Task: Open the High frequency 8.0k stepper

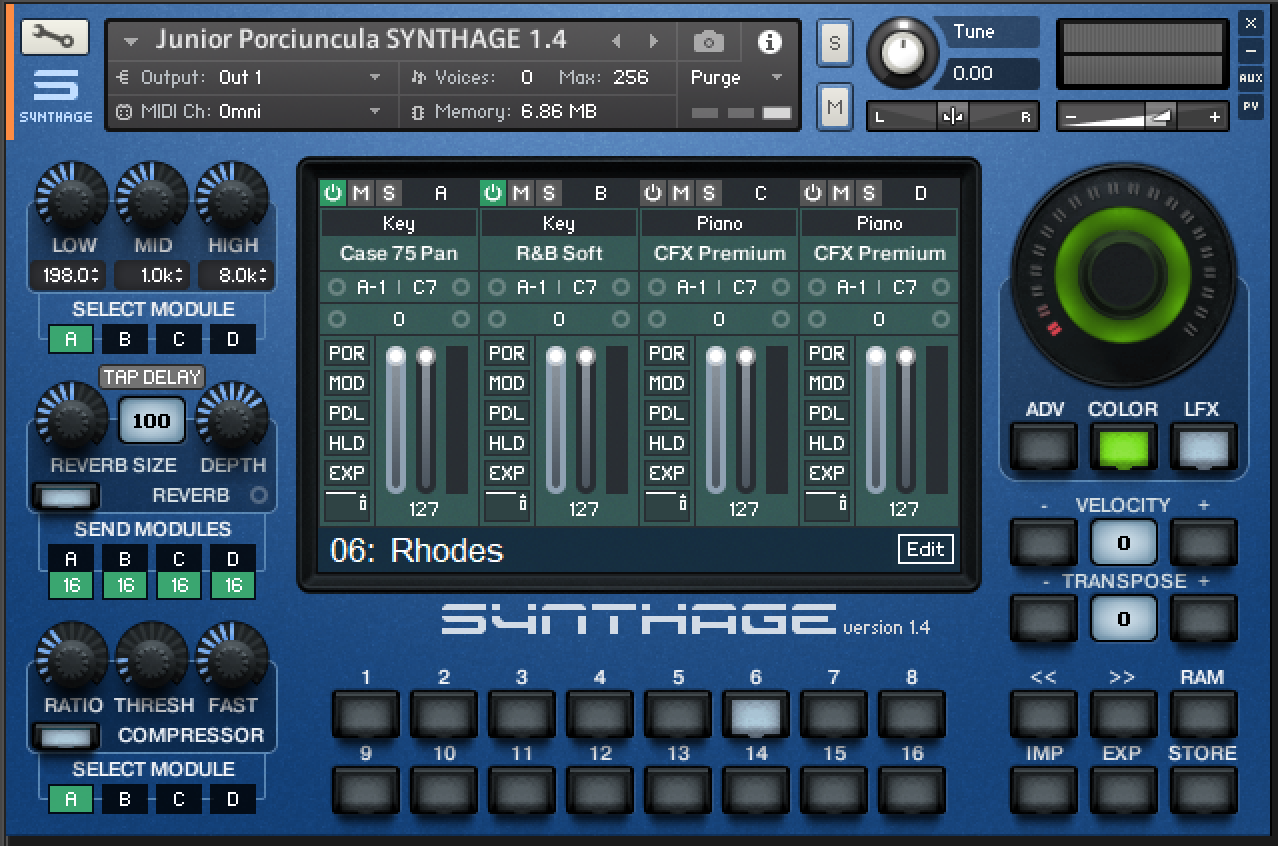Action: point(235,275)
